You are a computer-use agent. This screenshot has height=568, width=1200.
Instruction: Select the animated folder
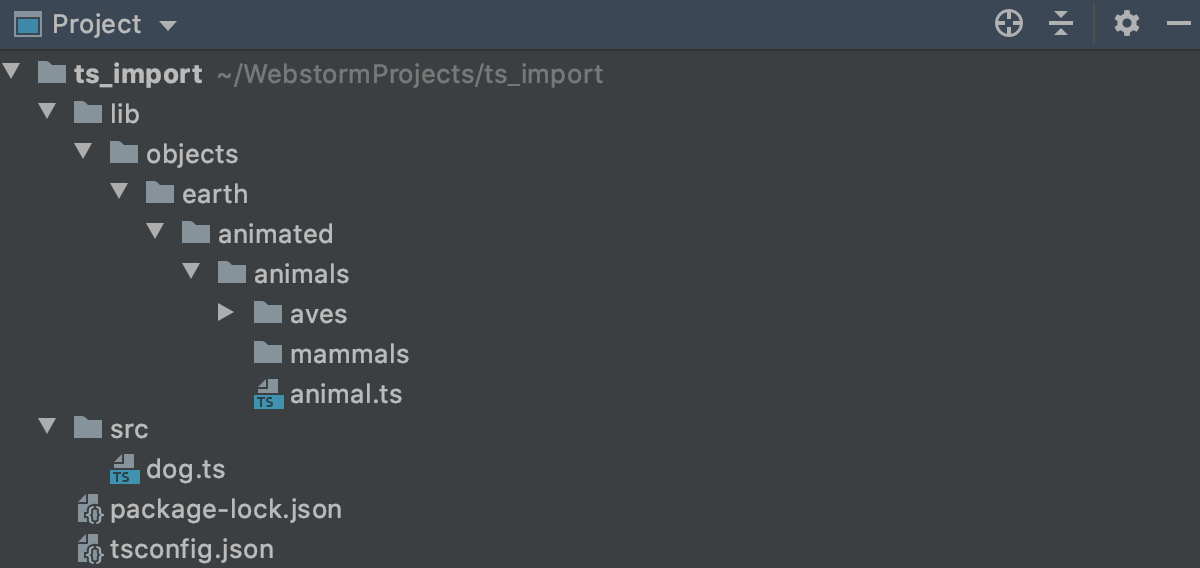[275, 234]
